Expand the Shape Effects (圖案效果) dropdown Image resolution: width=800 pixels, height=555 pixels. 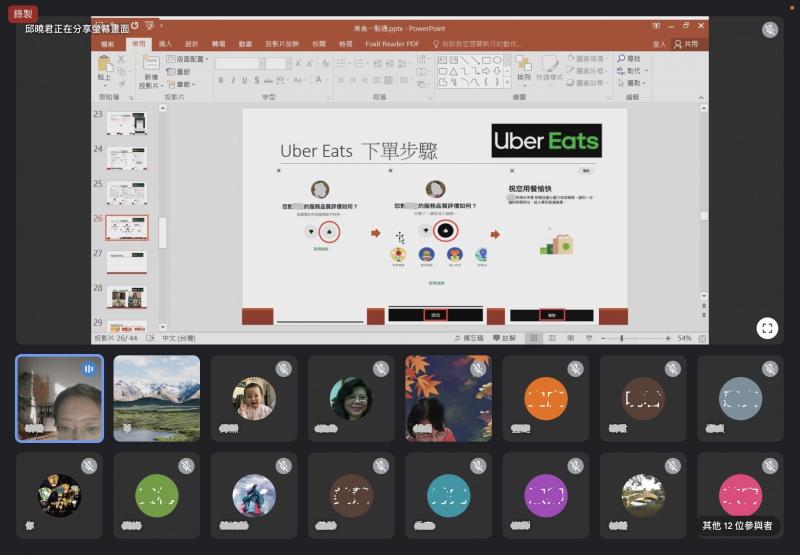[x=587, y=82]
